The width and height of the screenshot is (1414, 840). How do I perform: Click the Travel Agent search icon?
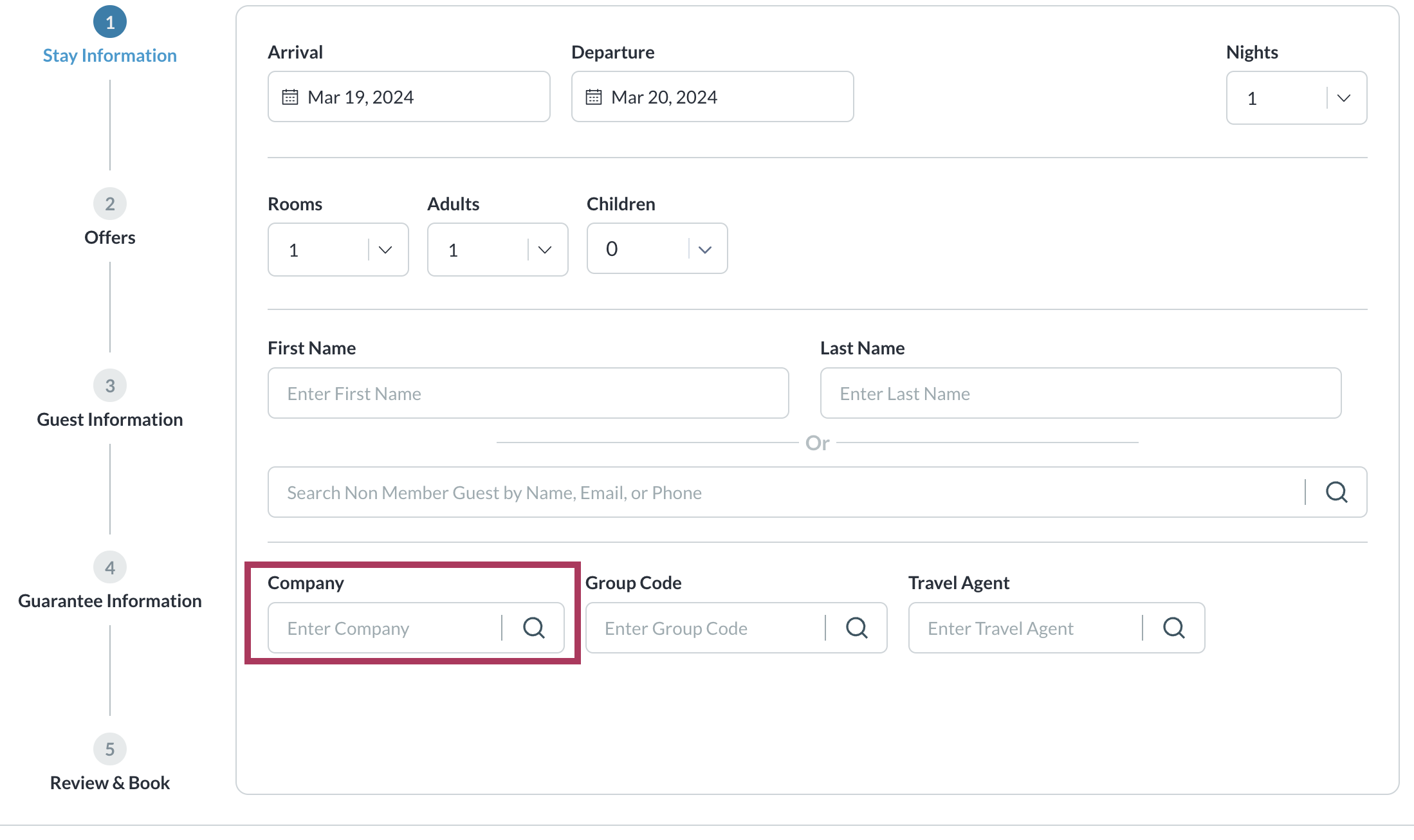pyautogui.click(x=1173, y=628)
